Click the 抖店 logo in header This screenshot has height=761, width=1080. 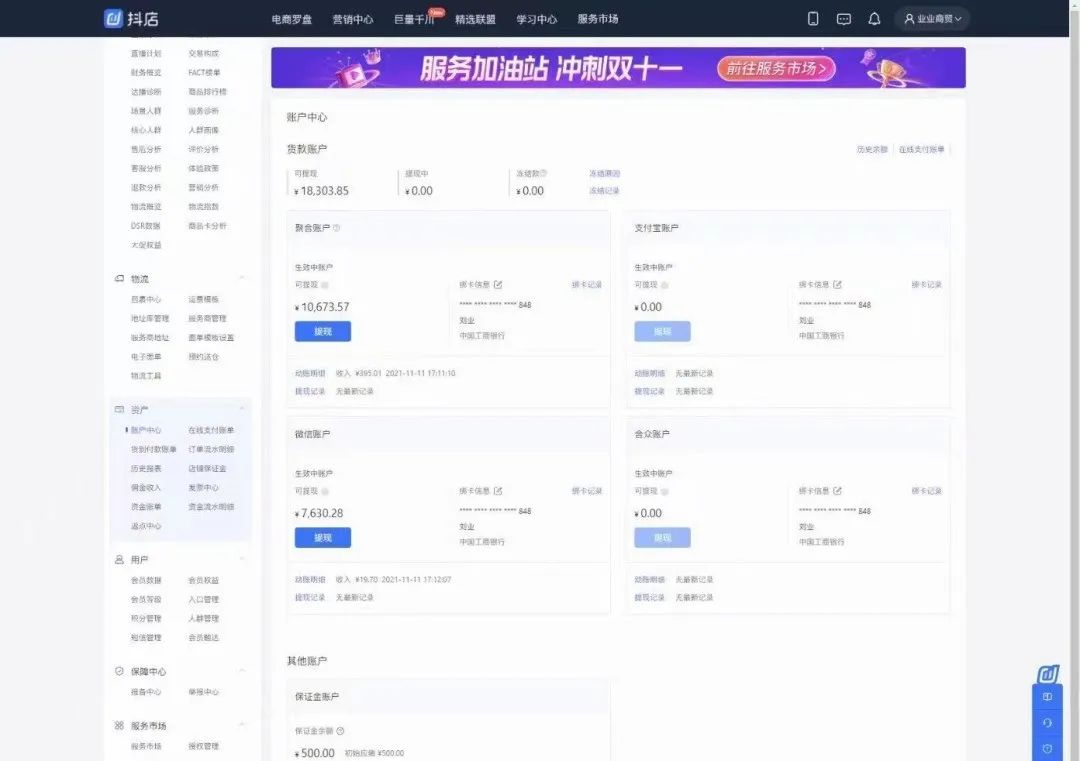pyautogui.click(x=132, y=18)
